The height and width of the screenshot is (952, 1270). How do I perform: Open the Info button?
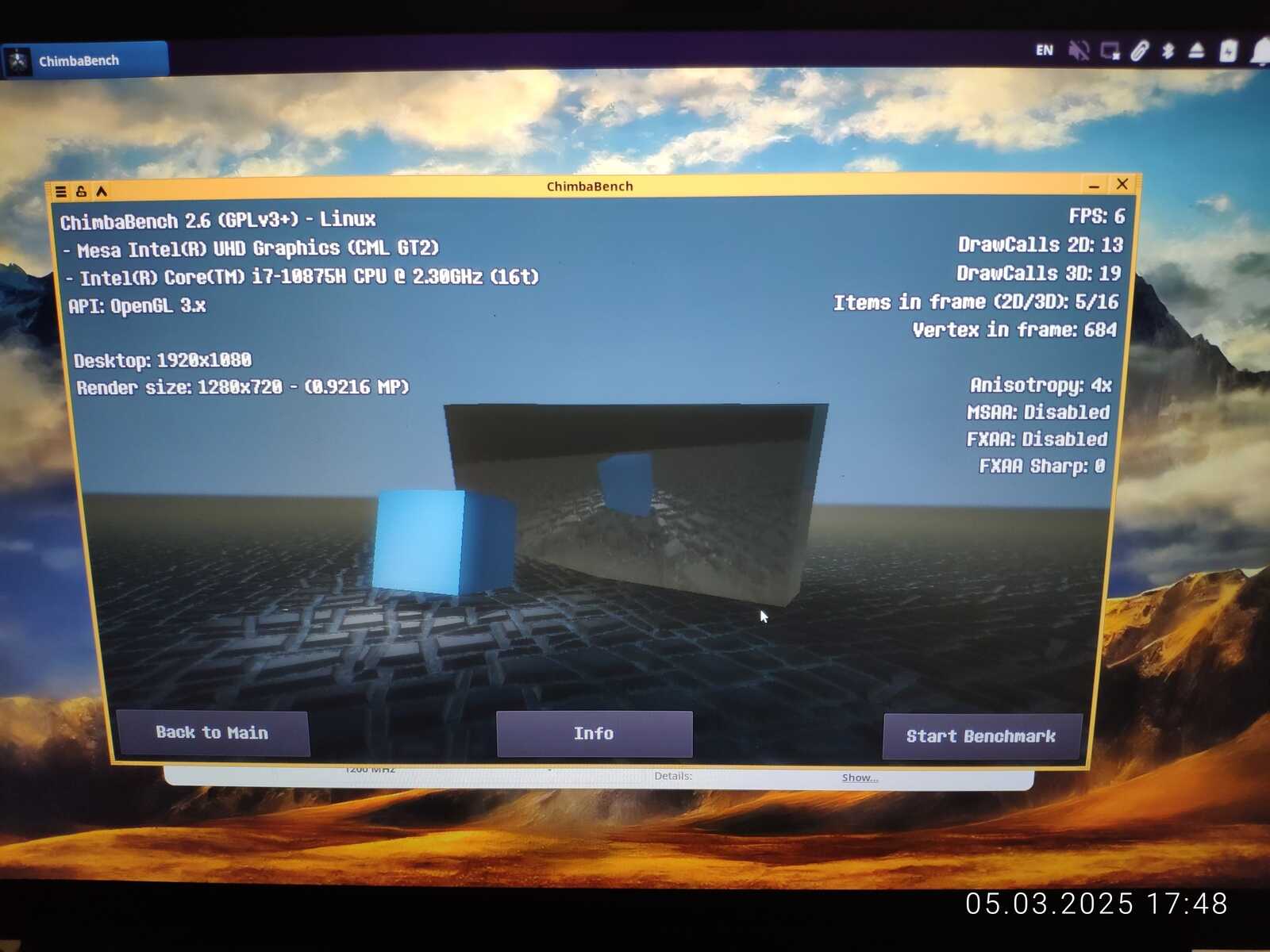click(595, 734)
